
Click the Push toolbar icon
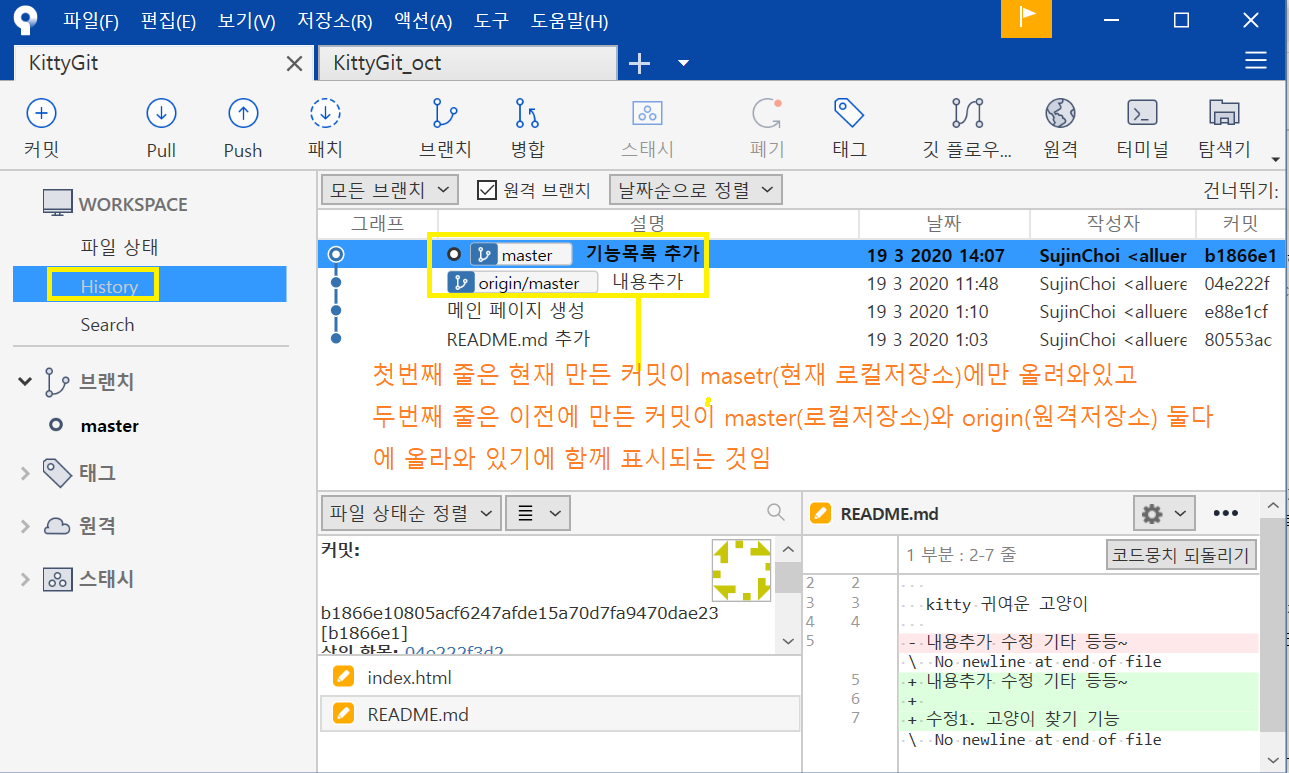click(x=243, y=114)
